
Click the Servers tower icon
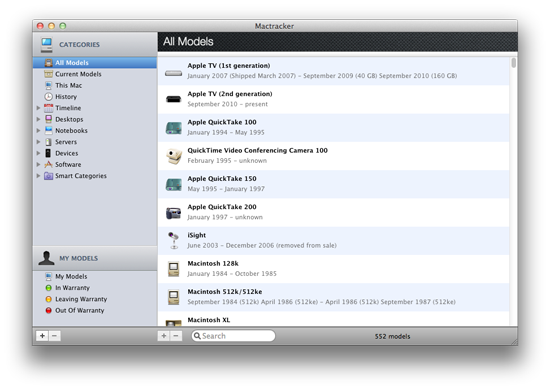[48, 142]
